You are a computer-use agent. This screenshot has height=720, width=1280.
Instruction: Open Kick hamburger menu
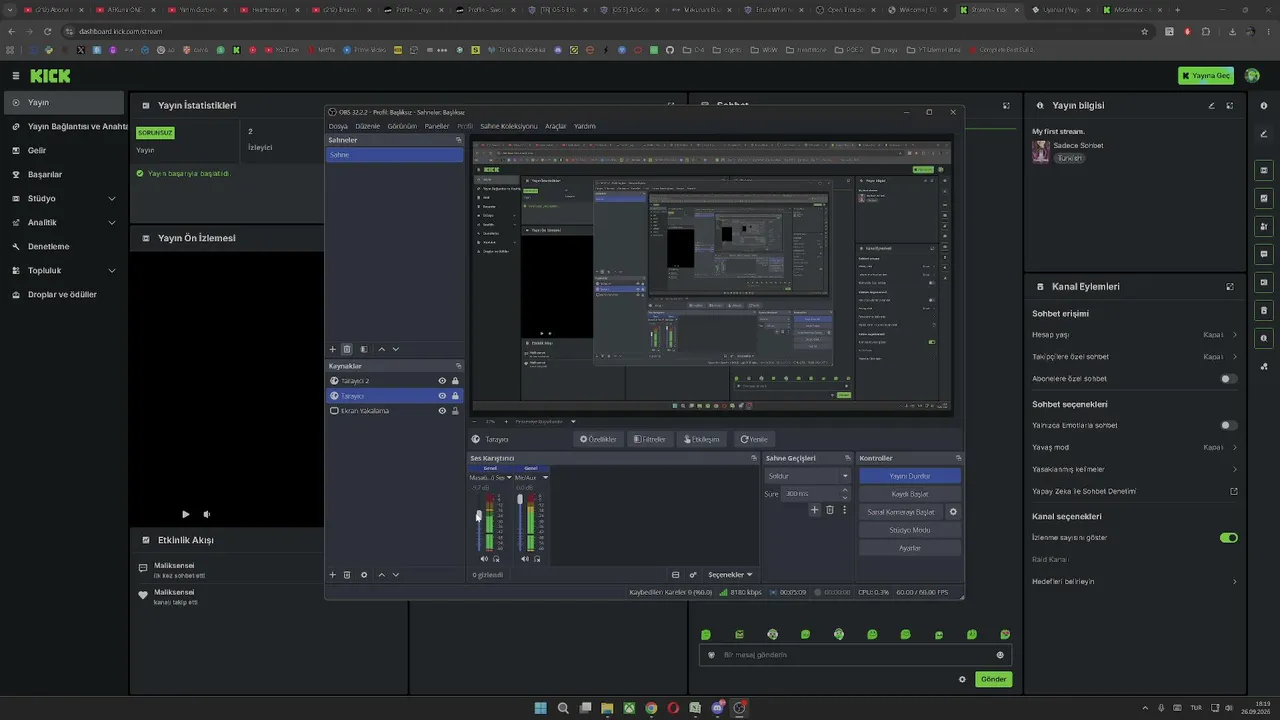(16, 76)
